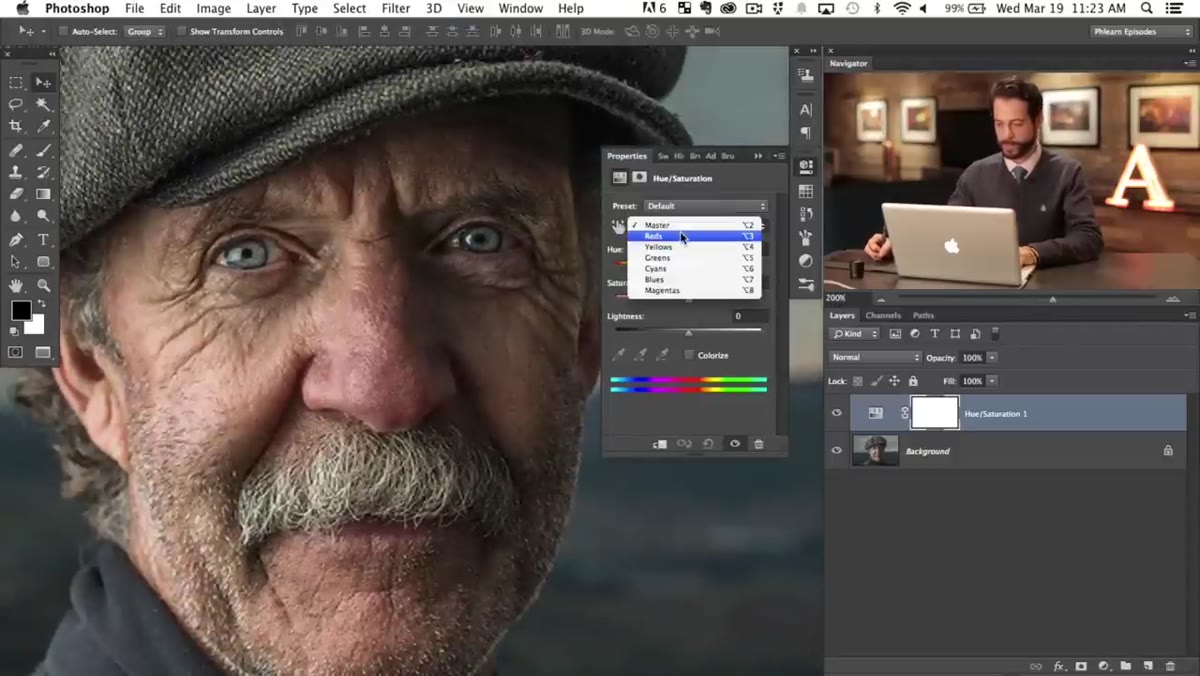Switch to the Channels tab

883,315
